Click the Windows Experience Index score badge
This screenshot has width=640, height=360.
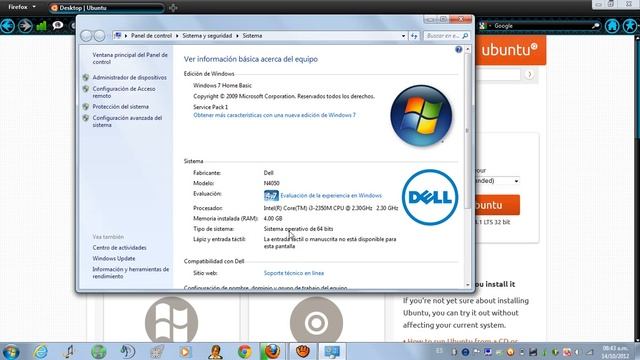(x=271, y=196)
